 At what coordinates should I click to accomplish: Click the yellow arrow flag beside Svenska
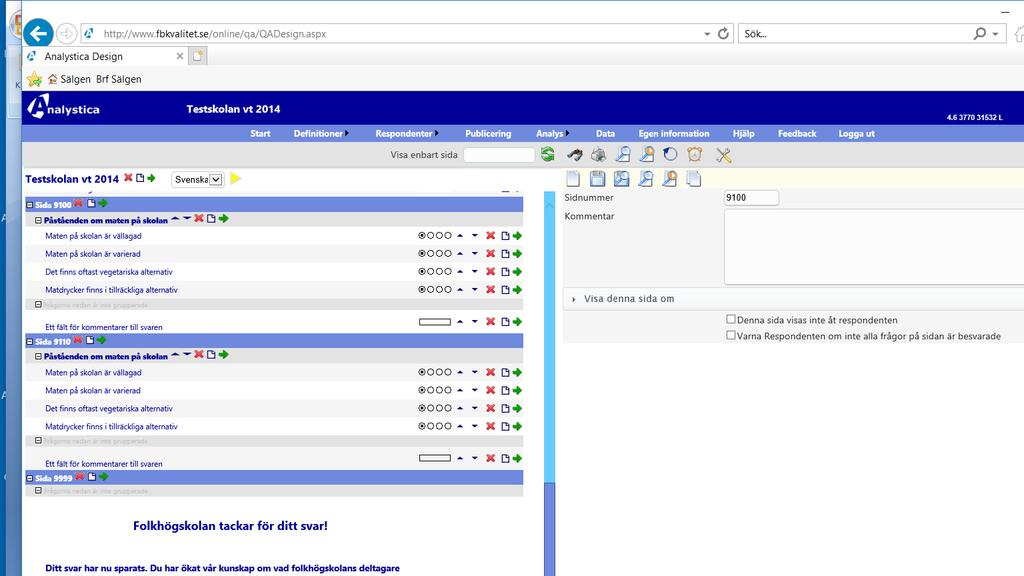[x=236, y=178]
